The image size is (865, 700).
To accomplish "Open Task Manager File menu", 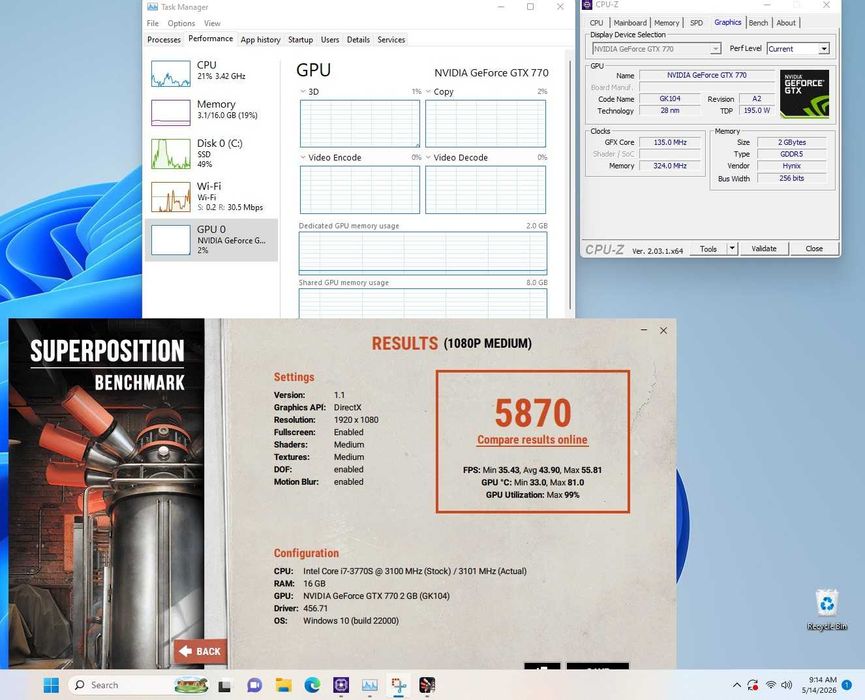I will (153, 23).
